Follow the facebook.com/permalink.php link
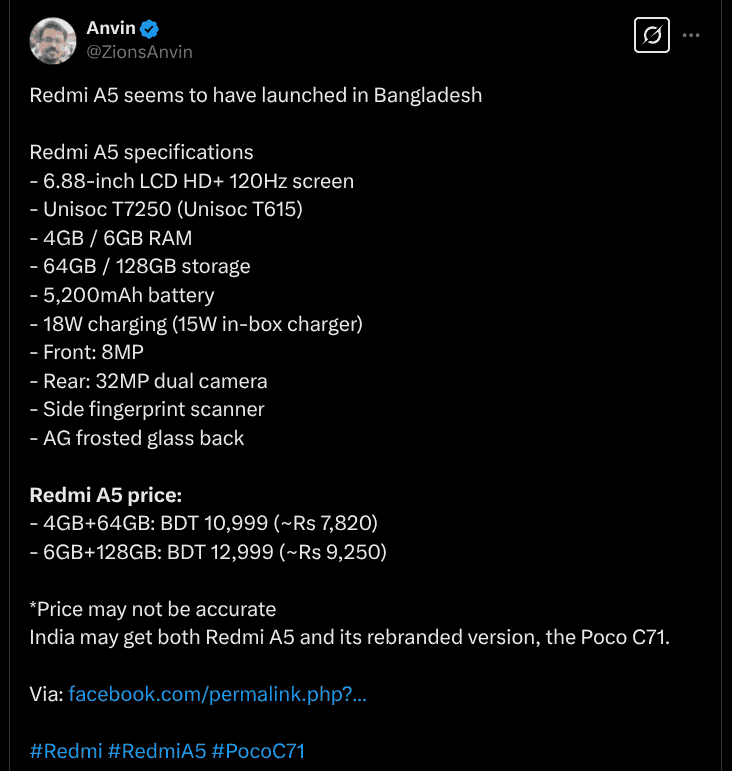Viewport: 732px width, 771px height. click(217, 694)
